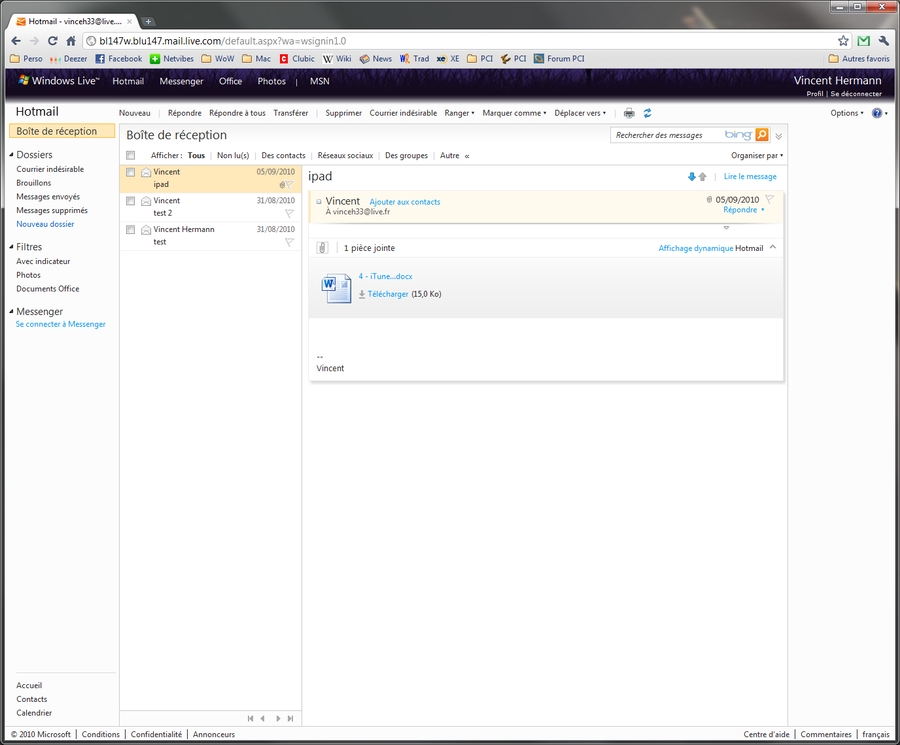This screenshot has height=745, width=900.
Task: Open the Options dropdown menu
Action: (846, 113)
